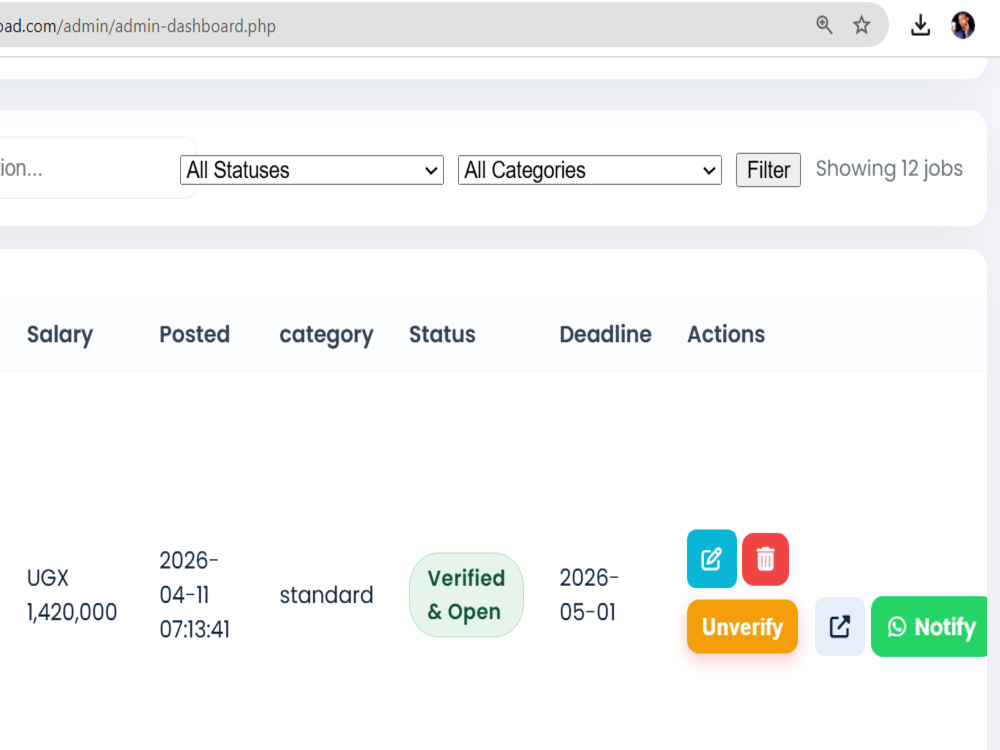Click the blue edit job icon
The height and width of the screenshot is (750, 1000).
click(711, 559)
